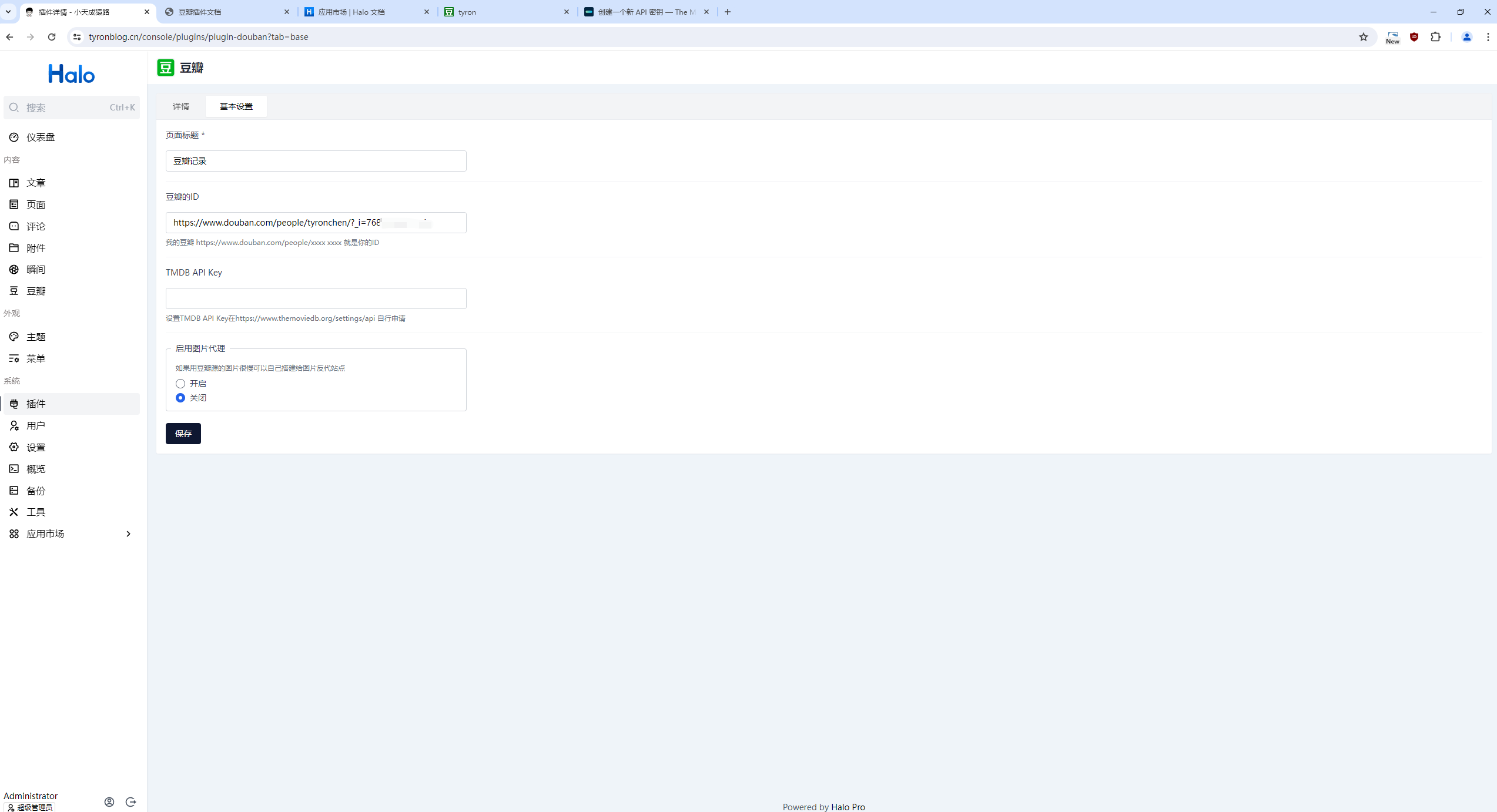Open the 用户 users icon
Viewport: 1497px width, 812px height.
(x=14, y=425)
